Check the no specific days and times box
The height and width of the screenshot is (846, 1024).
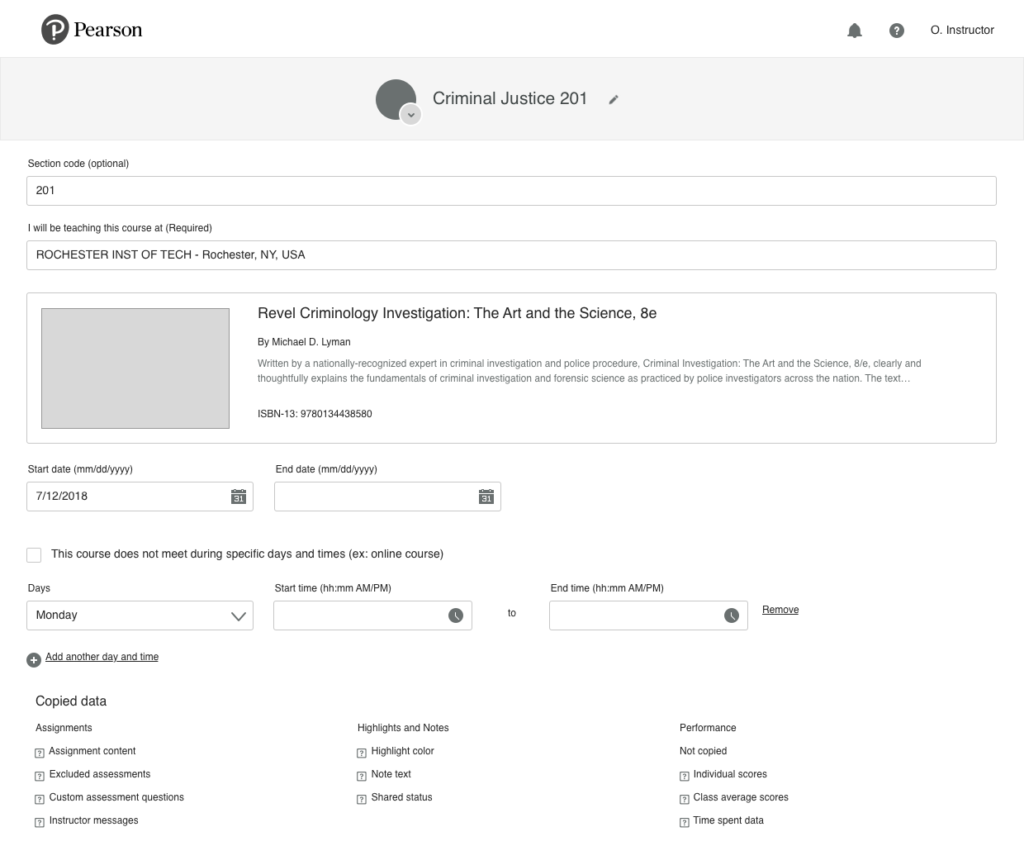(x=34, y=555)
